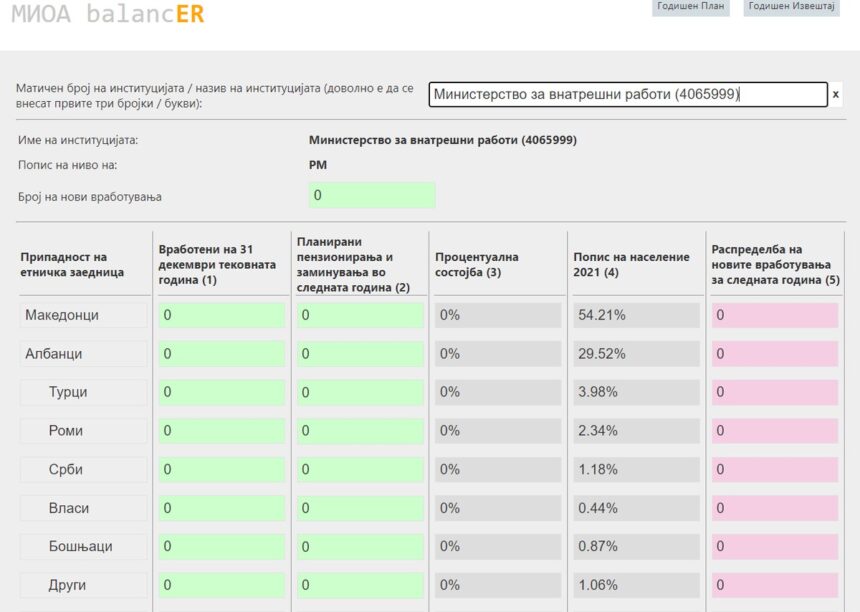Click Албанци pink new employment distribution field
This screenshot has height=612, width=860.
(x=774, y=354)
